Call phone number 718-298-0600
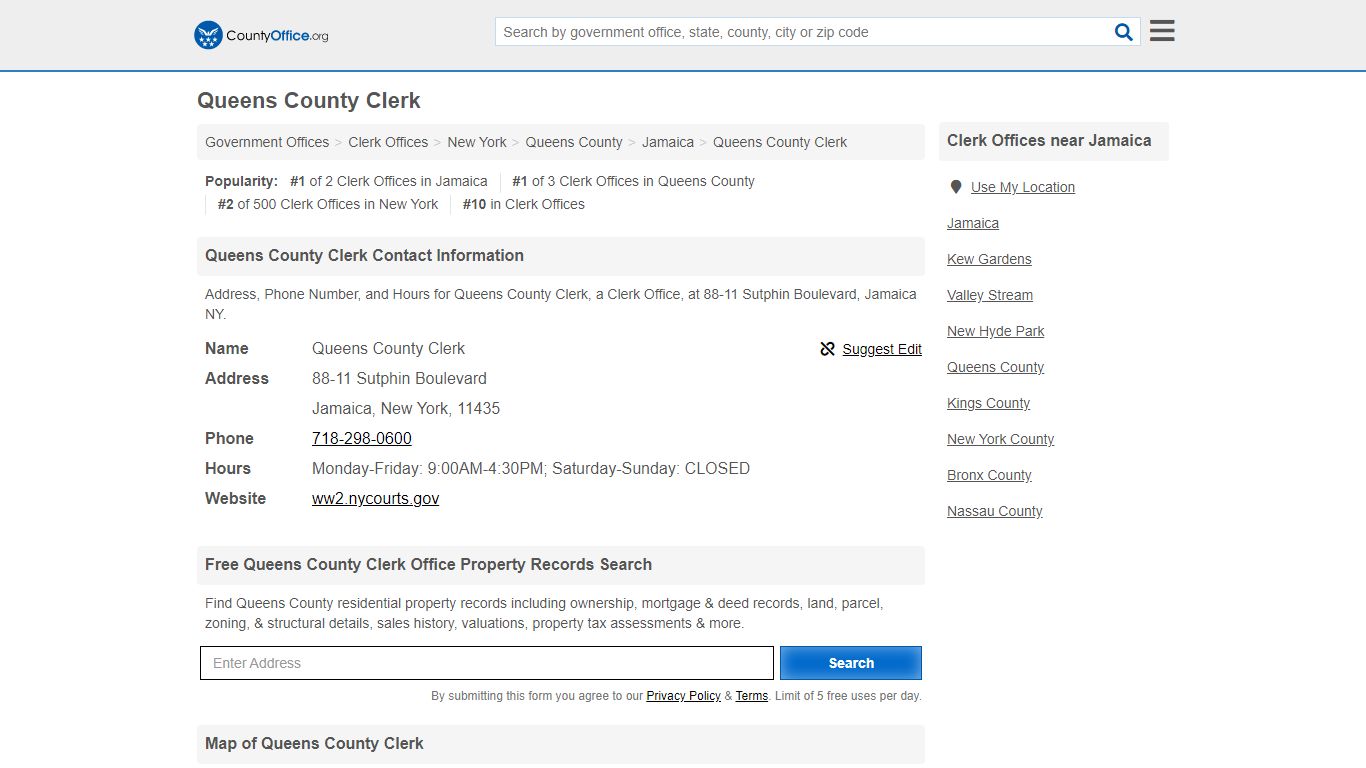The image size is (1366, 768). tap(362, 438)
